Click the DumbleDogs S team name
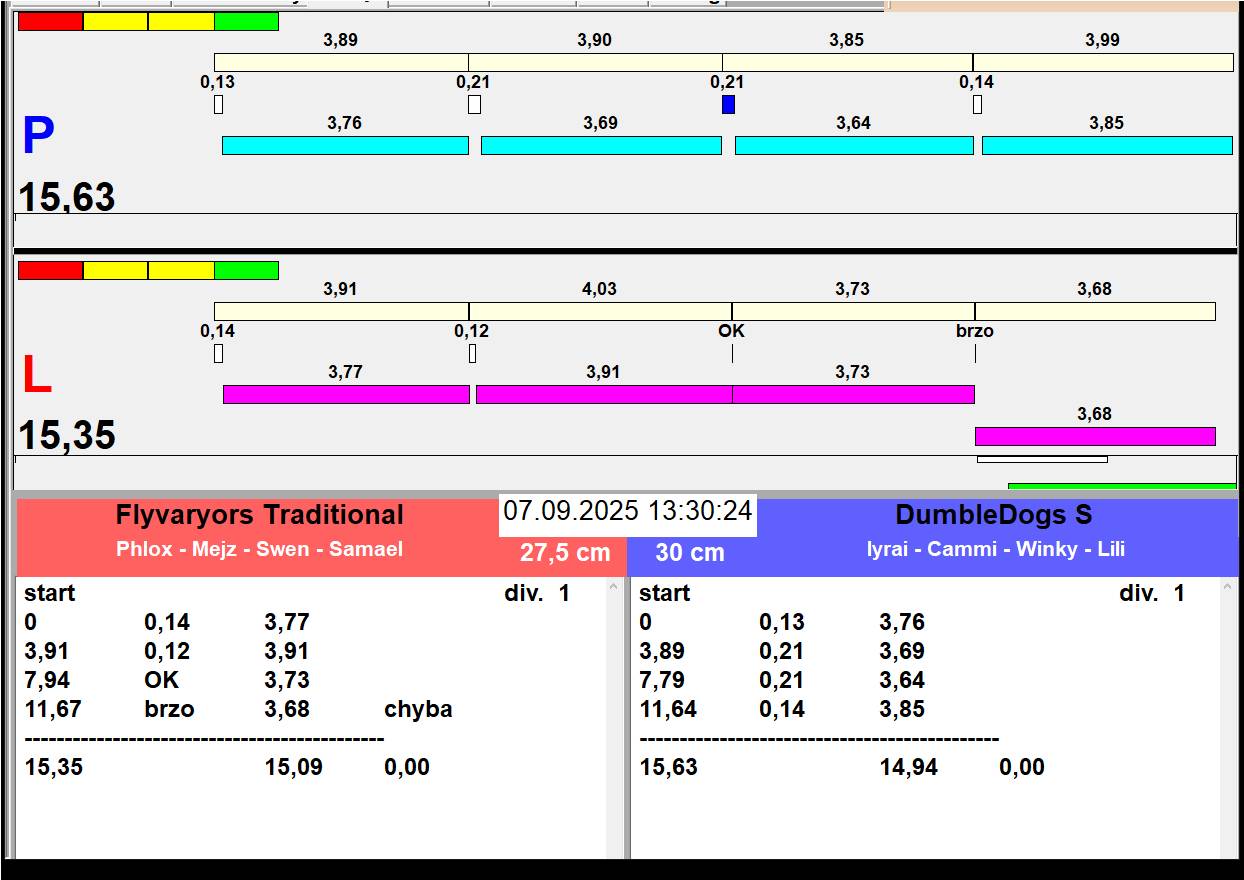Viewport: 1244px width, 880px height. (x=994, y=515)
